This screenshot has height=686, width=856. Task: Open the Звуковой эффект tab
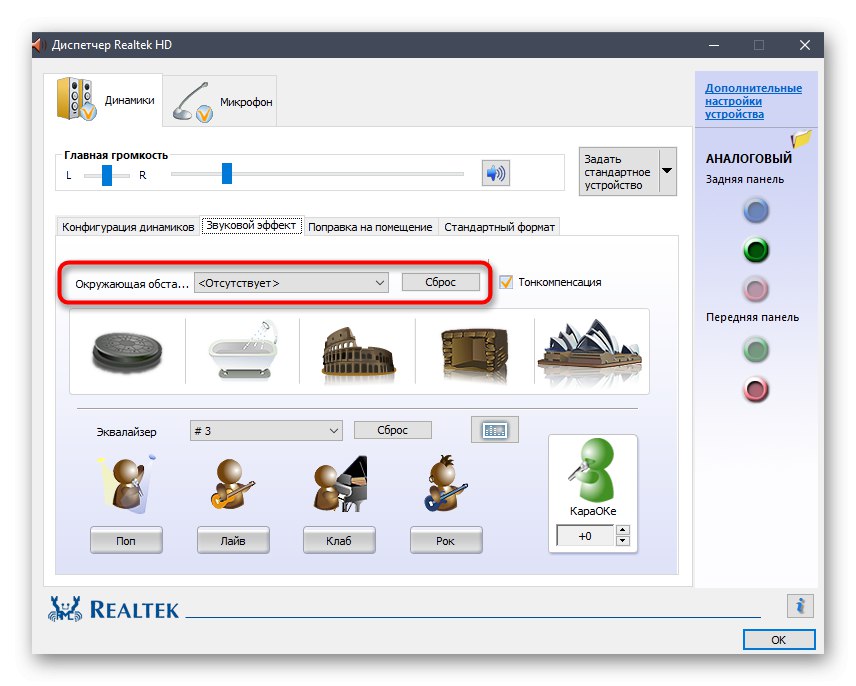coord(251,225)
